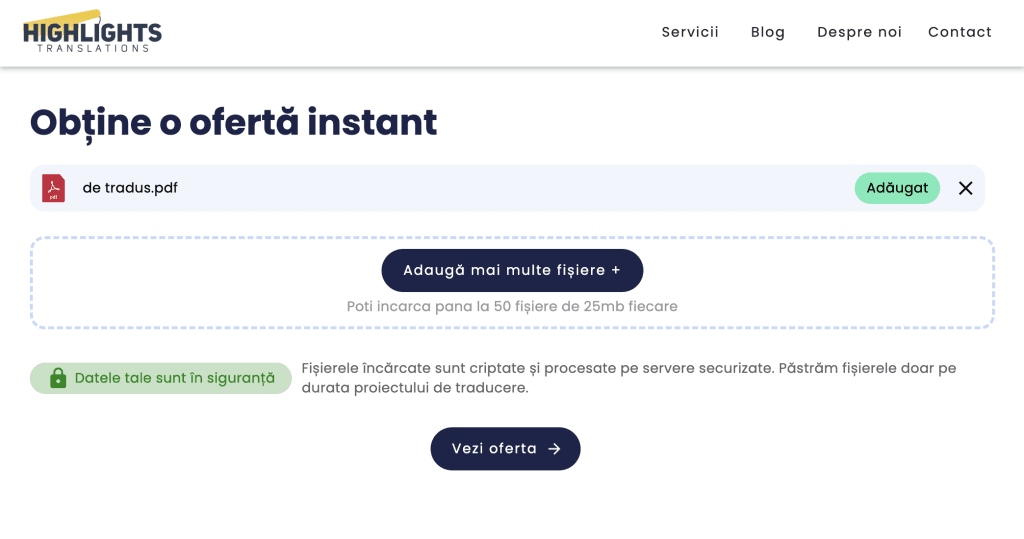Viewport: 1024px width, 539px height.
Task: Click the Adăugat status badge
Action: coord(897,188)
